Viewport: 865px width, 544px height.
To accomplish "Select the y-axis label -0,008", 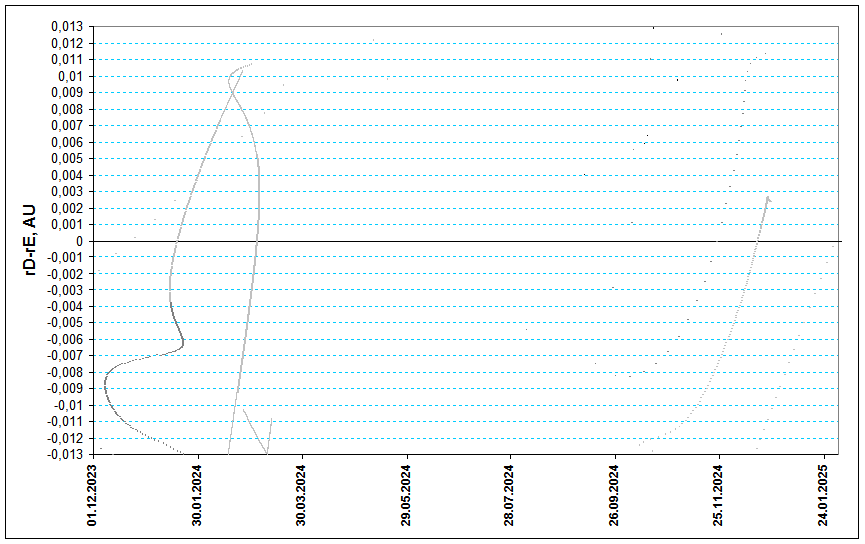I will [65, 372].
